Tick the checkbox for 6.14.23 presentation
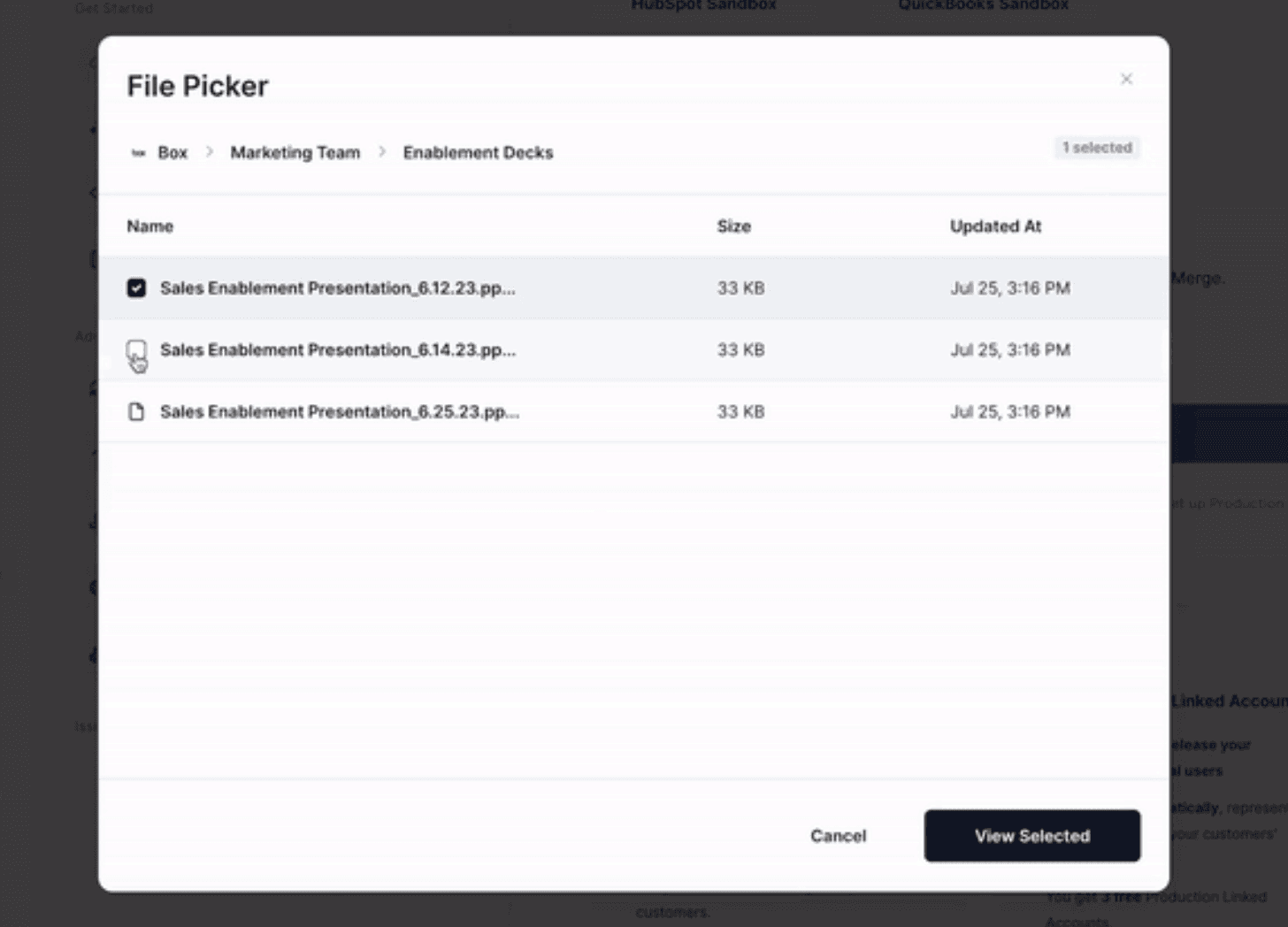Viewport: 1288px width, 927px height. [136, 349]
